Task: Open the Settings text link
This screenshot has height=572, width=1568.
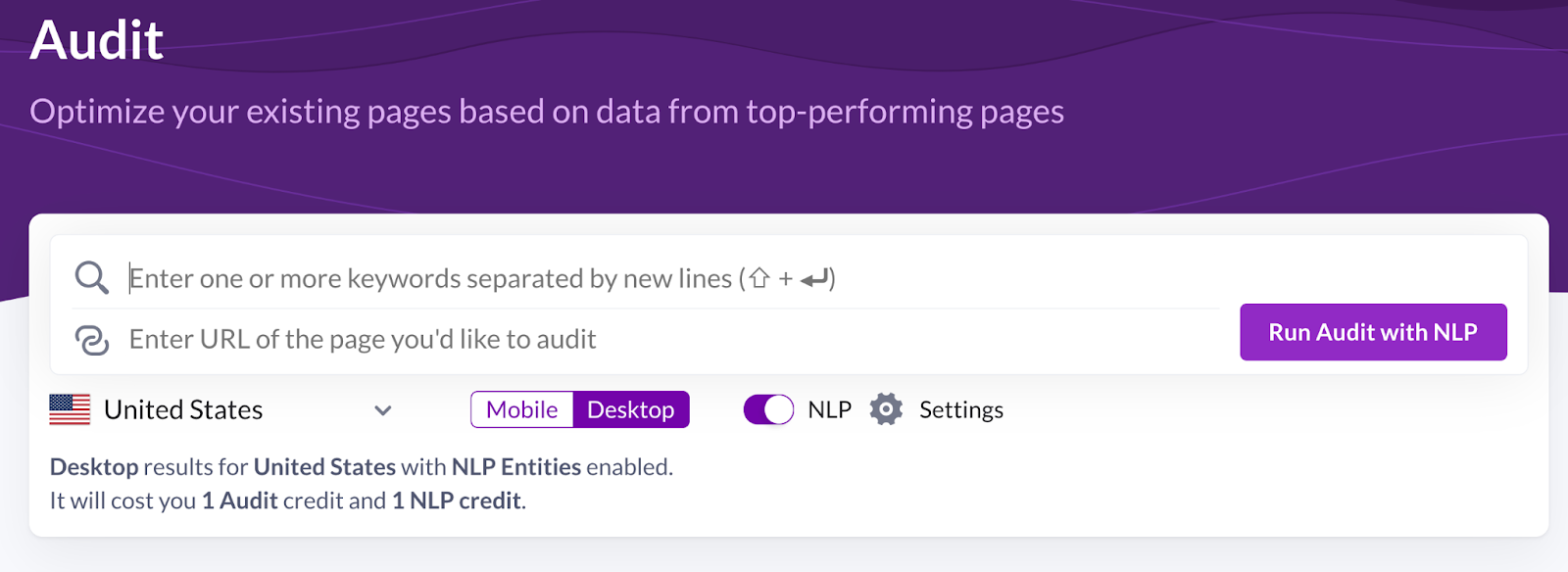Action: pos(961,409)
